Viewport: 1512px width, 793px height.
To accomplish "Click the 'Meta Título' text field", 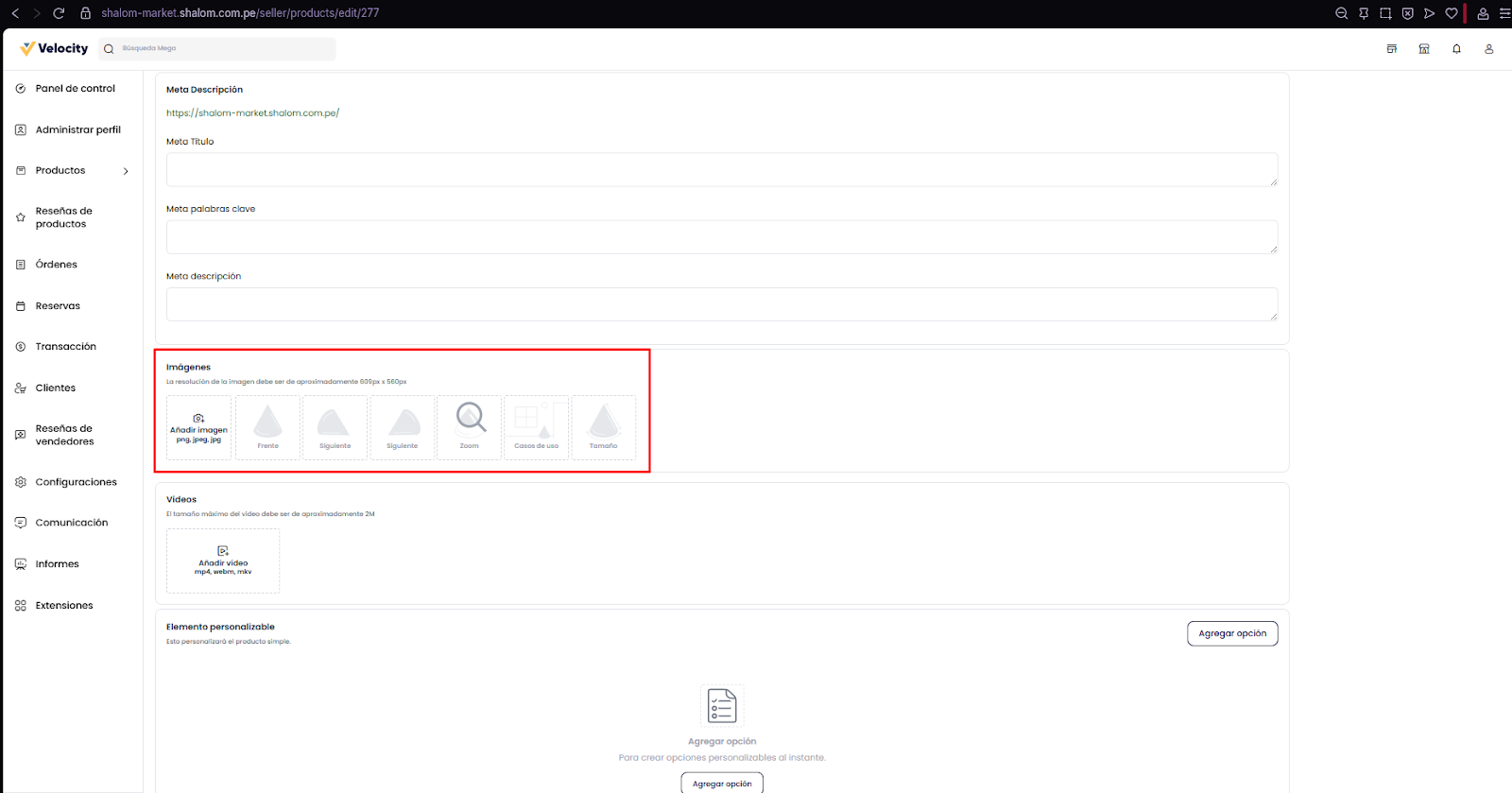I will pyautogui.click(x=722, y=170).
